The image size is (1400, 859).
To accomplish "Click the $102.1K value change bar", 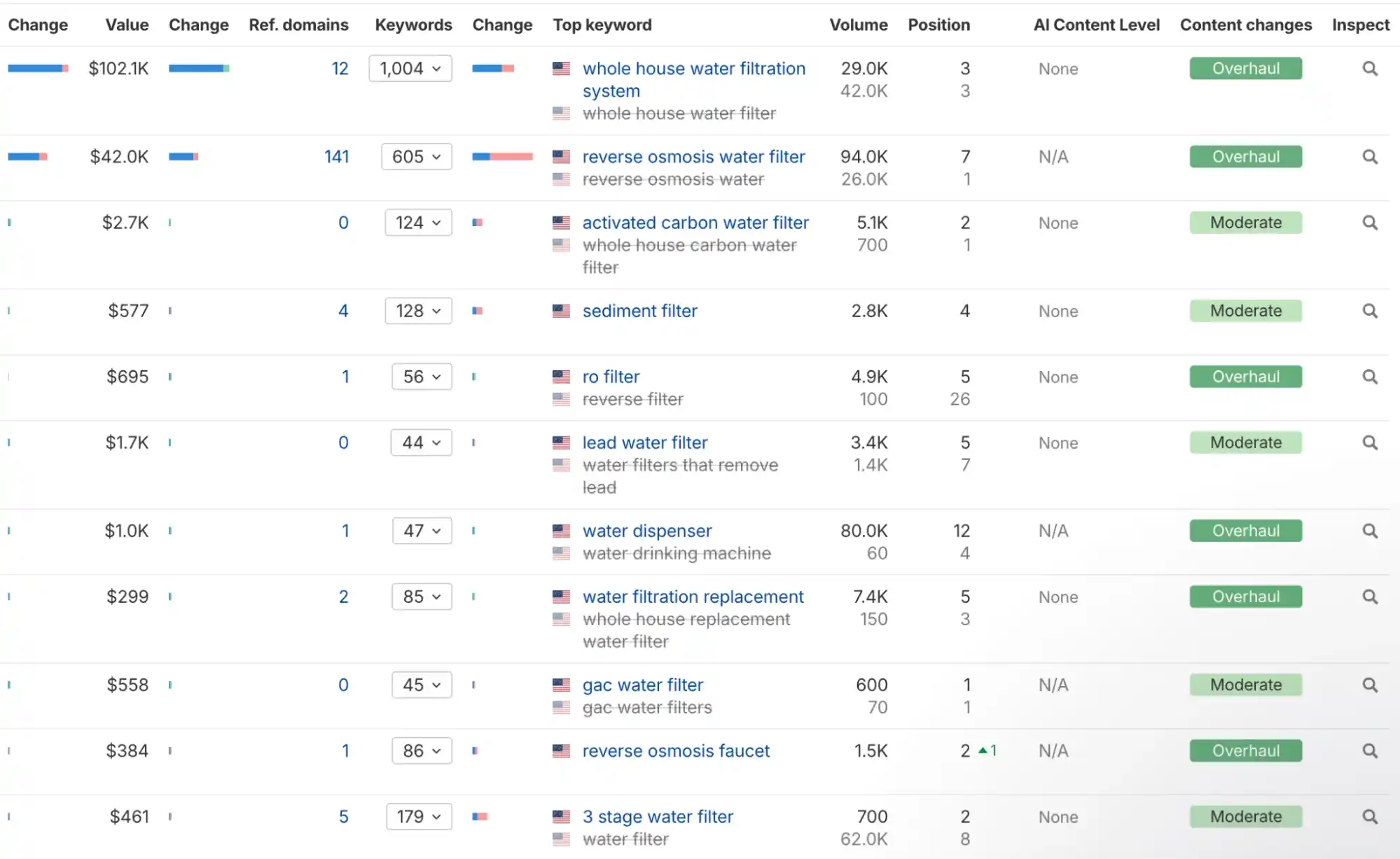I will point(199,69).
